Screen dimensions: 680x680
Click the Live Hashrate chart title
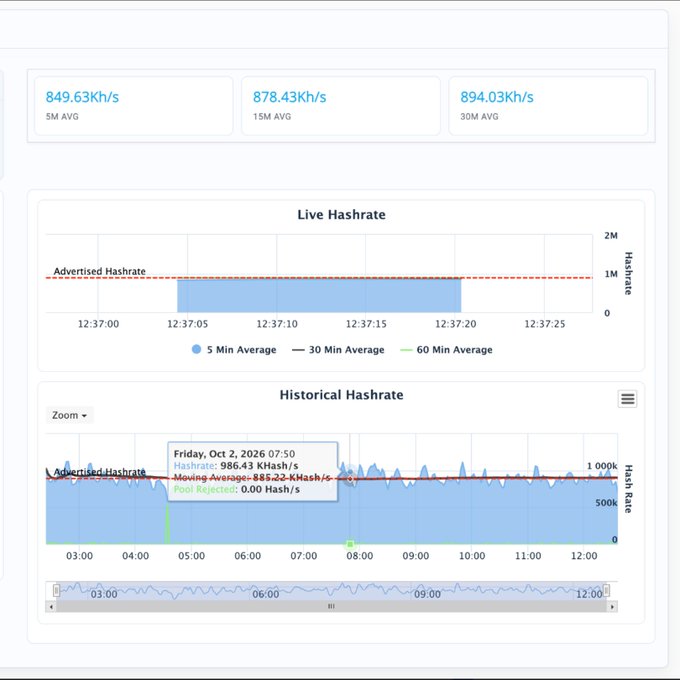341,215
